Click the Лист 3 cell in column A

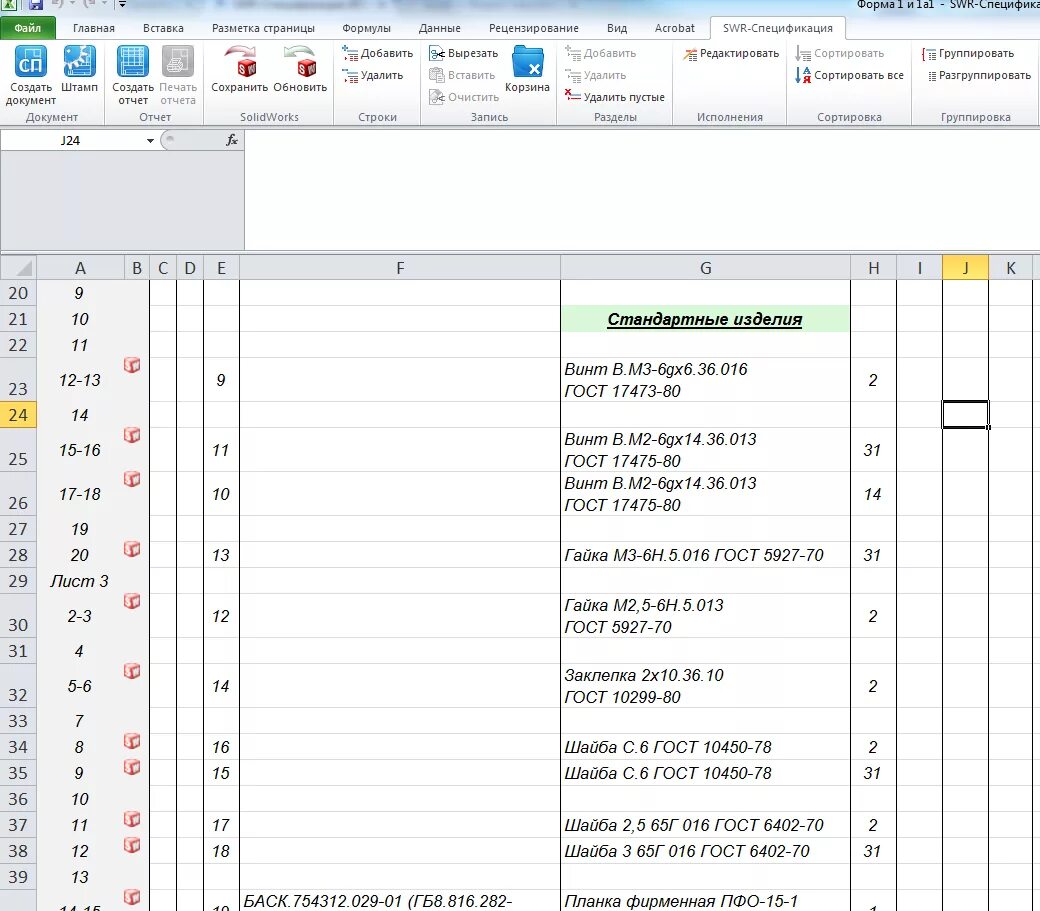coord(80,581)
